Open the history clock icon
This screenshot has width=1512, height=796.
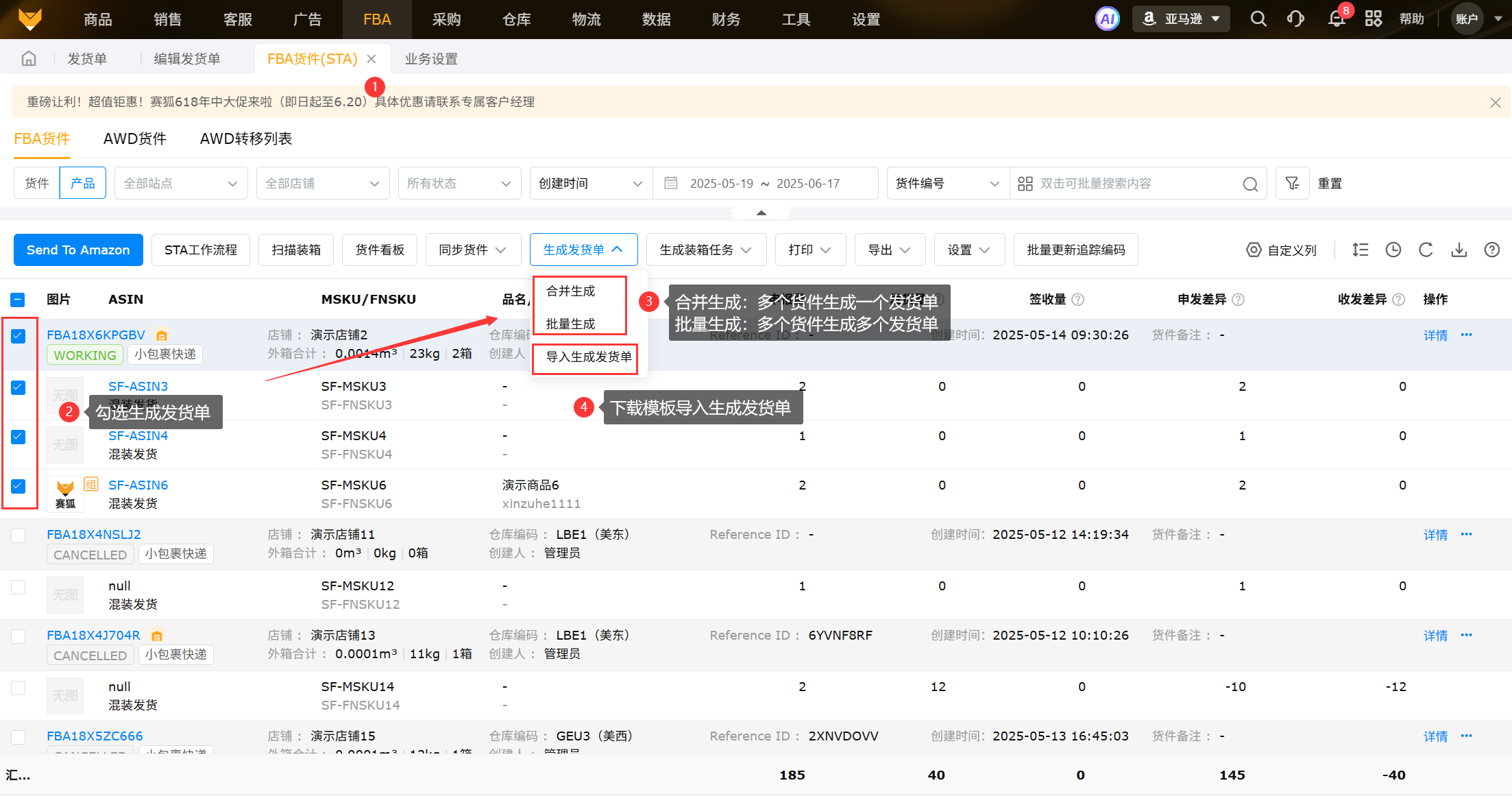click(1393, 250)
